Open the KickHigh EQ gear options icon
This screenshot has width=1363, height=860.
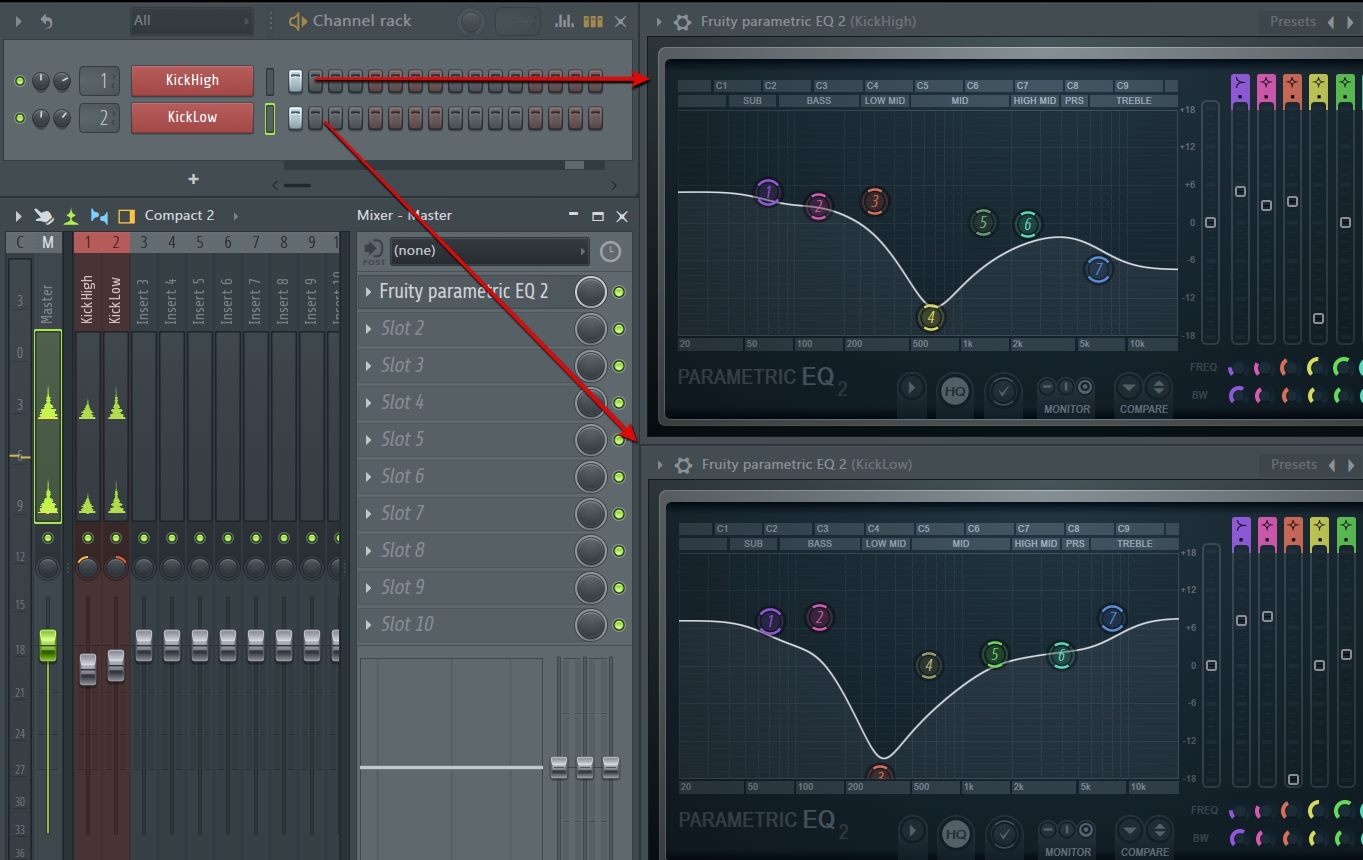pos(683,22)
